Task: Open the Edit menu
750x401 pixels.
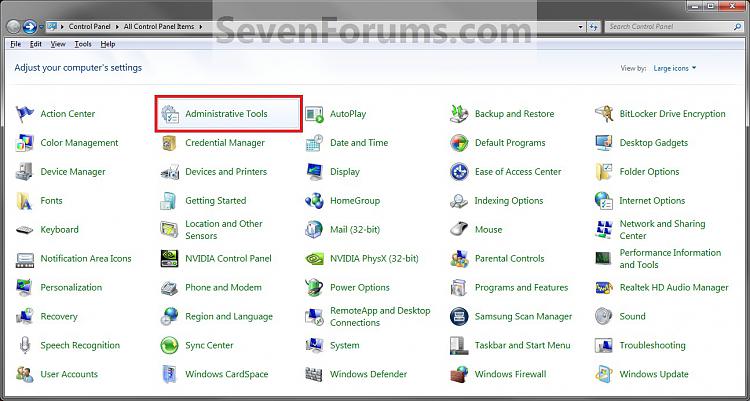Action: [x=36, y=44]
